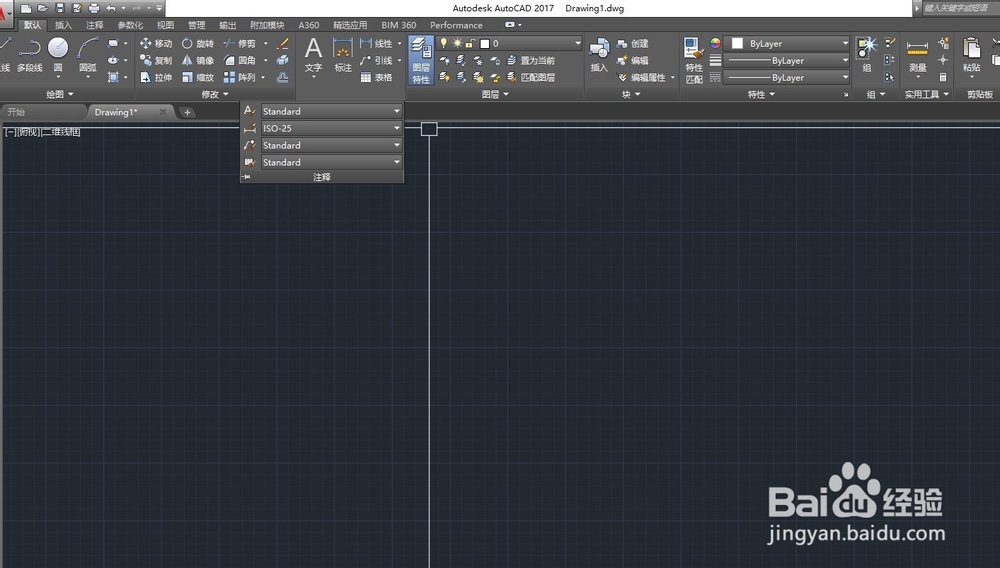The height and width of the screenshot is (568, 1000).
Task: Click the Table (表格) tool
Action: [376, 77]
